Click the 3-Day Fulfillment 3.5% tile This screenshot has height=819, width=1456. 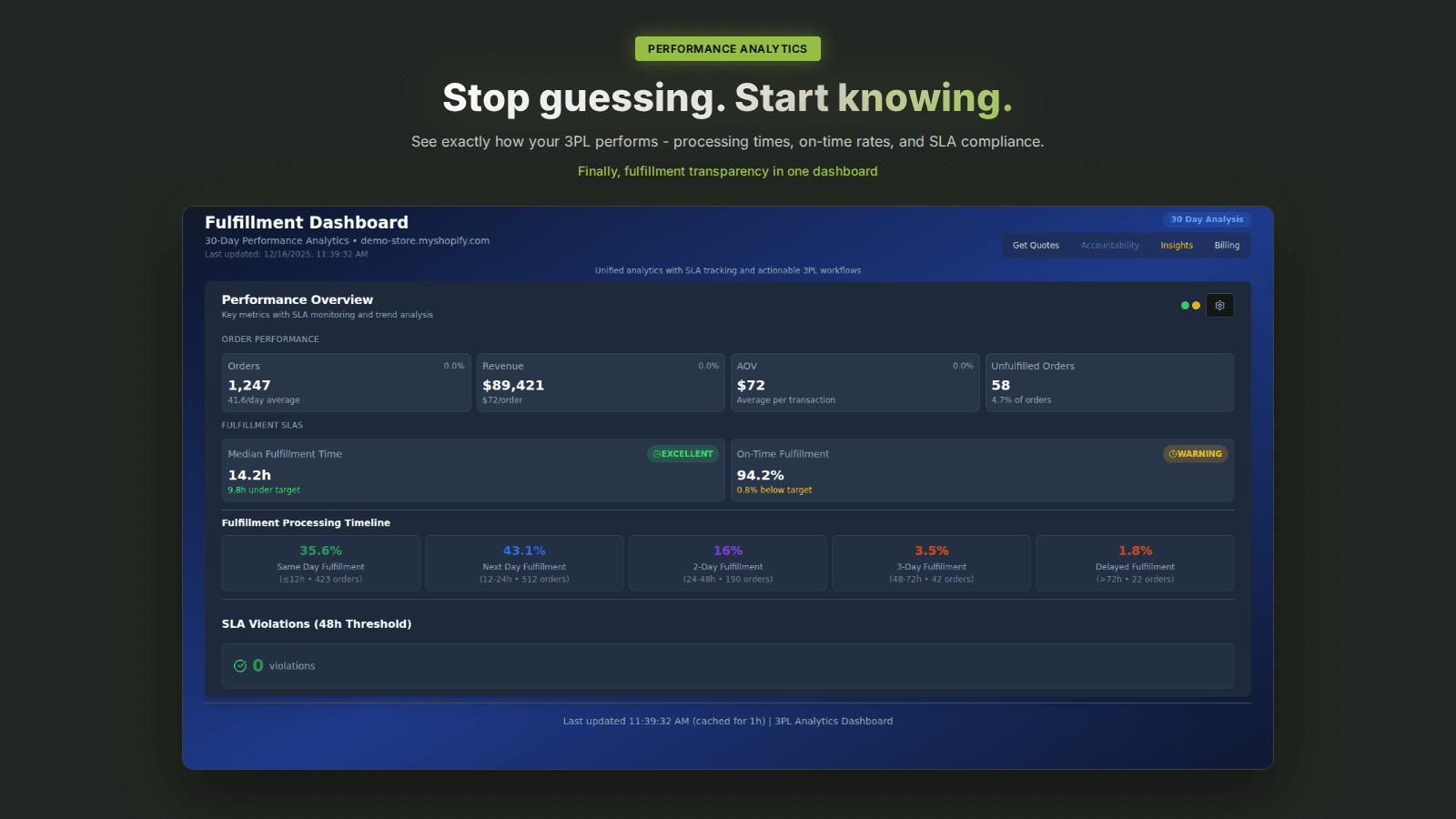pos(931,563)
